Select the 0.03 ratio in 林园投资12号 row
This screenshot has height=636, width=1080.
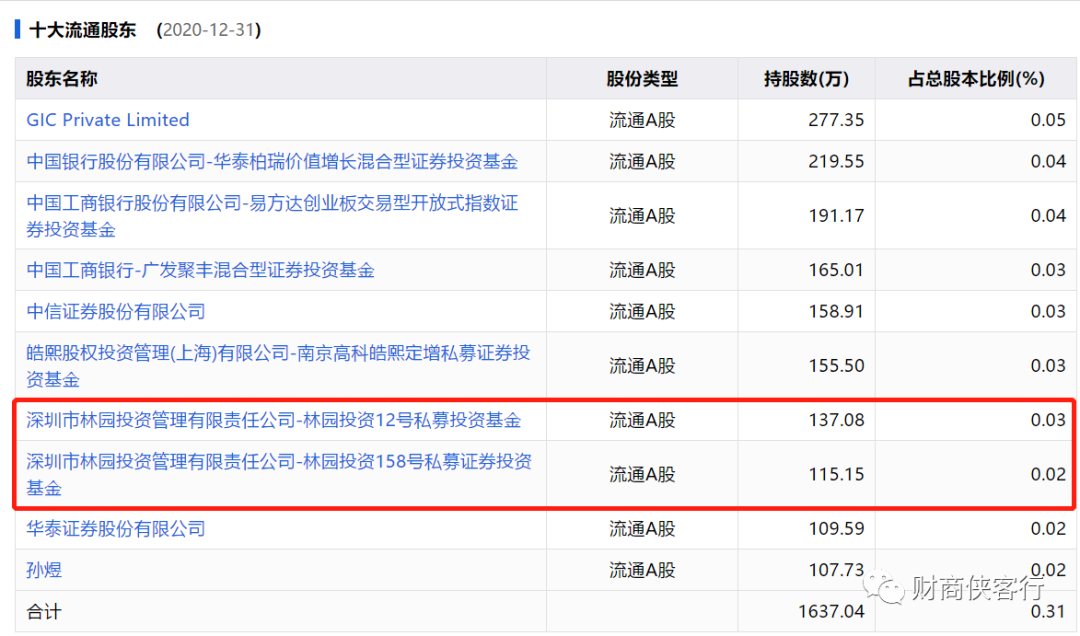click(1048, 420)
